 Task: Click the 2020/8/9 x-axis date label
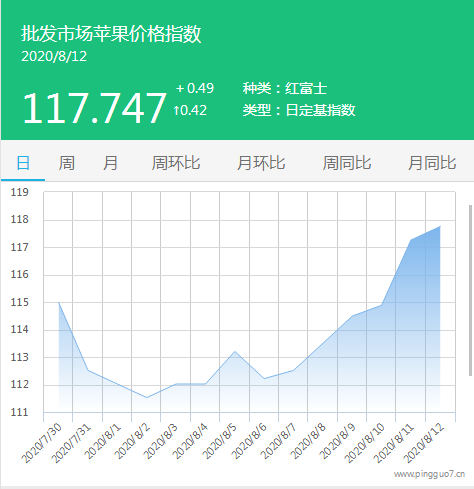(x=337, y=441)
